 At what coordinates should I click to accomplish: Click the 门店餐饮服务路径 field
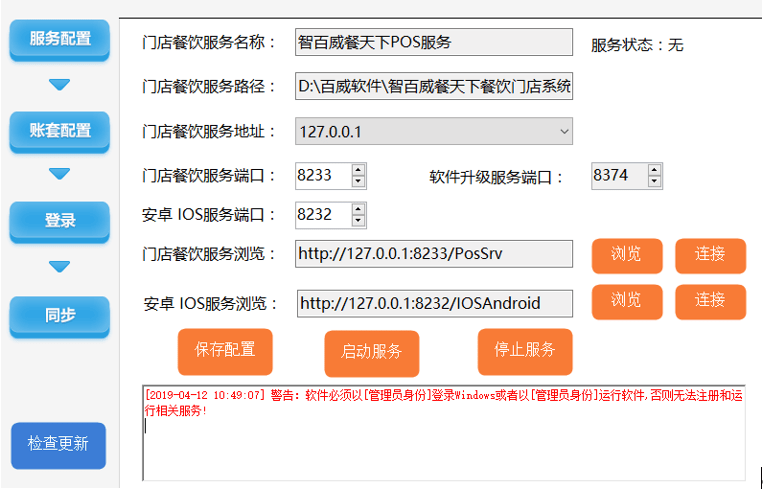pos(434,86)
